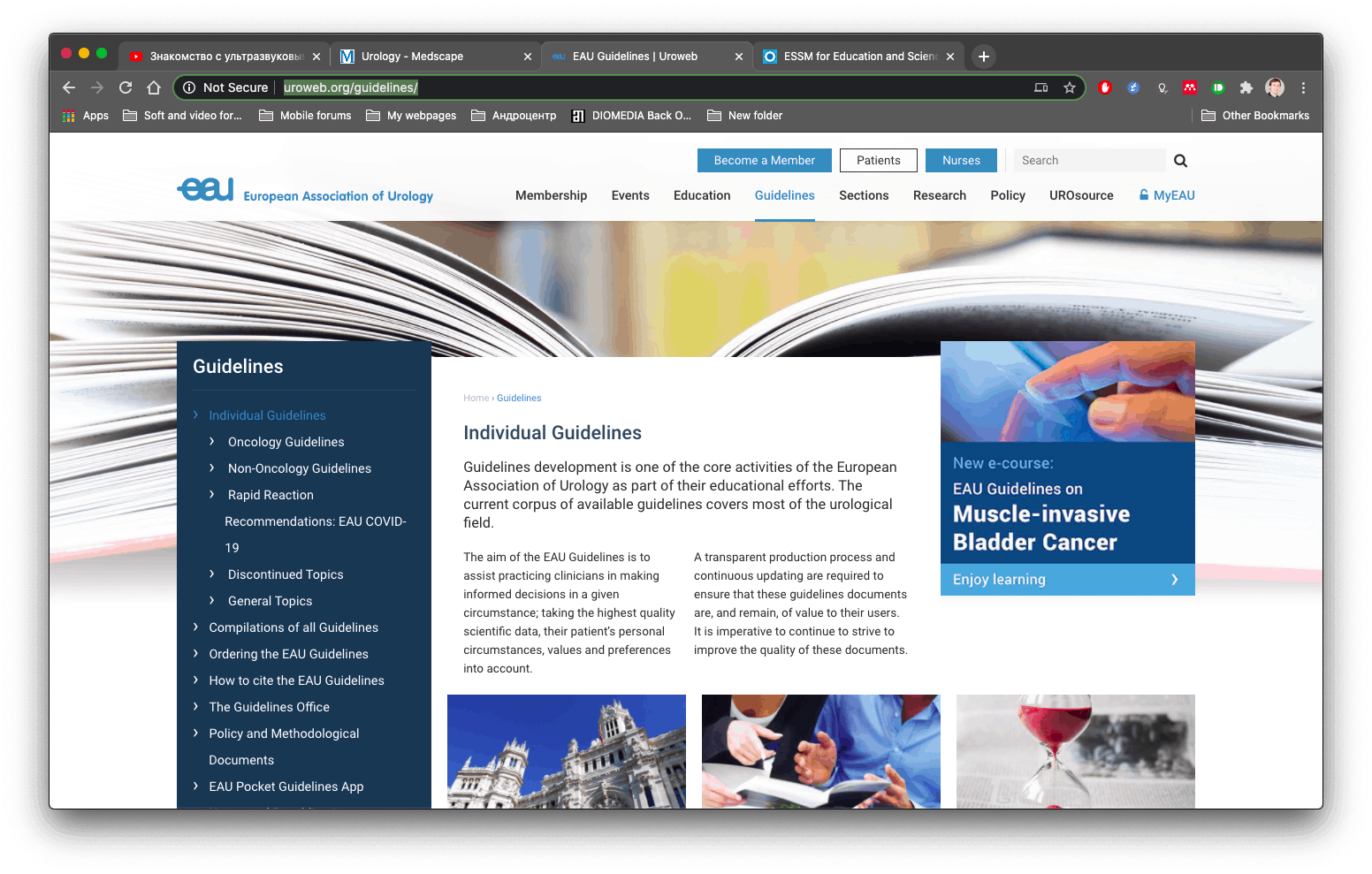
Task: Expand the Ordering the EAU Guidelines chevron
Action: pyautogui.click(x=196, y=653)
